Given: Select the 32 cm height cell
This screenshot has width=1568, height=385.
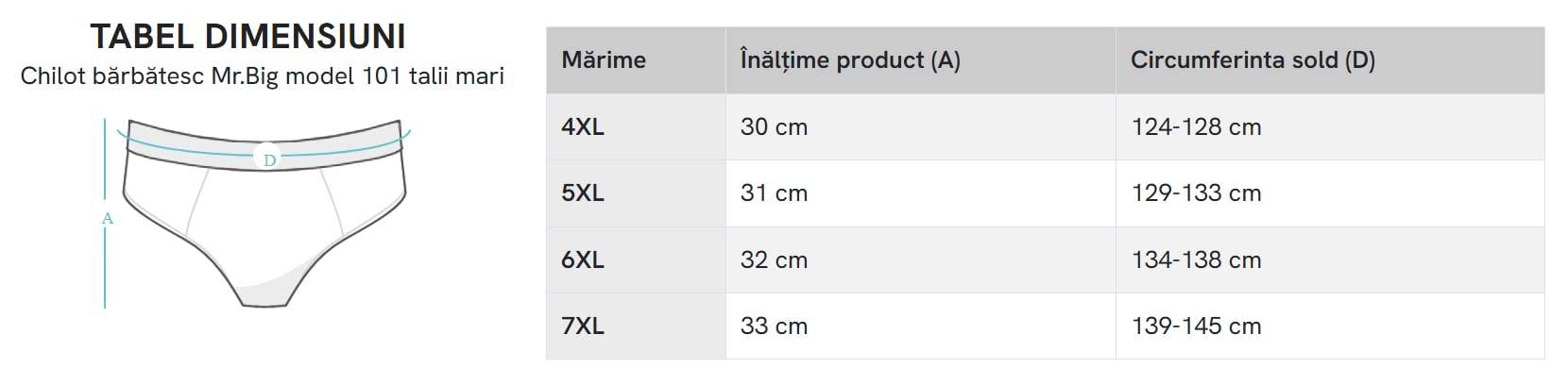Looking at the screenshot, I should pos(774,259).
